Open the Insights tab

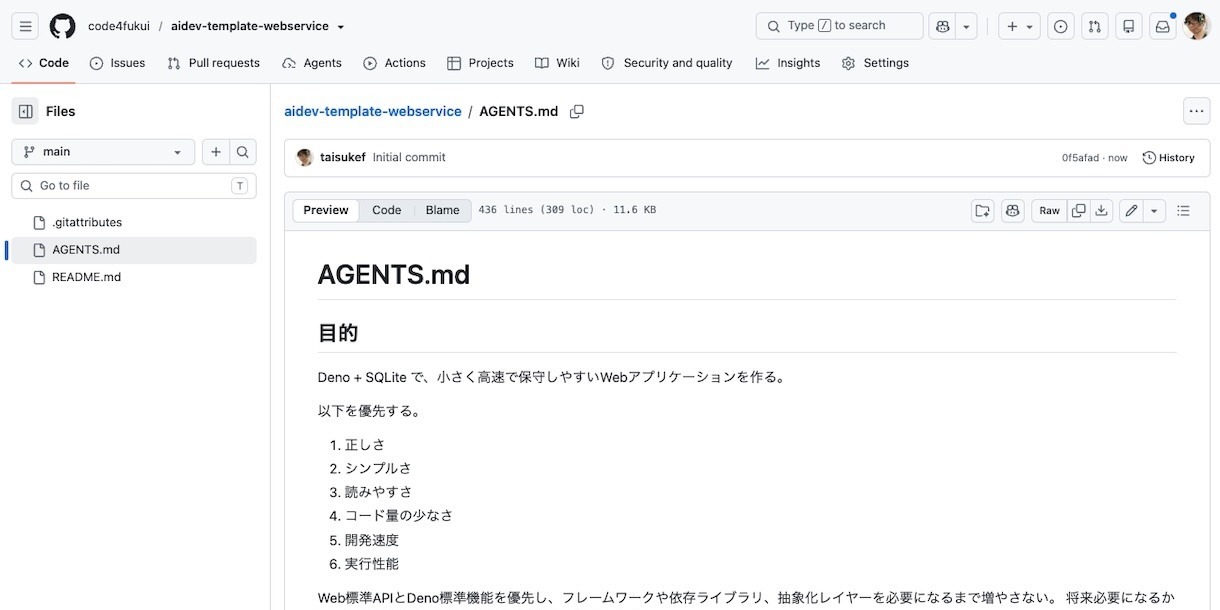click(788, 63)
